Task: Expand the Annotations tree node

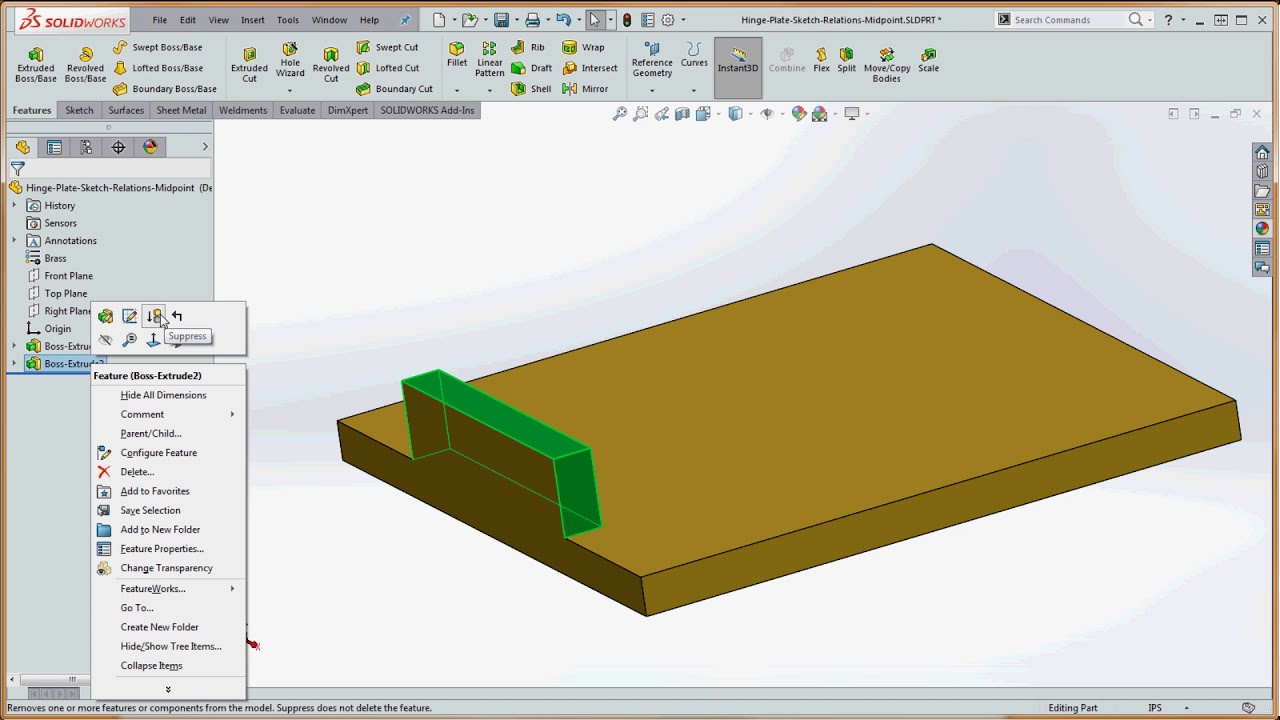Action: (14, 240)
